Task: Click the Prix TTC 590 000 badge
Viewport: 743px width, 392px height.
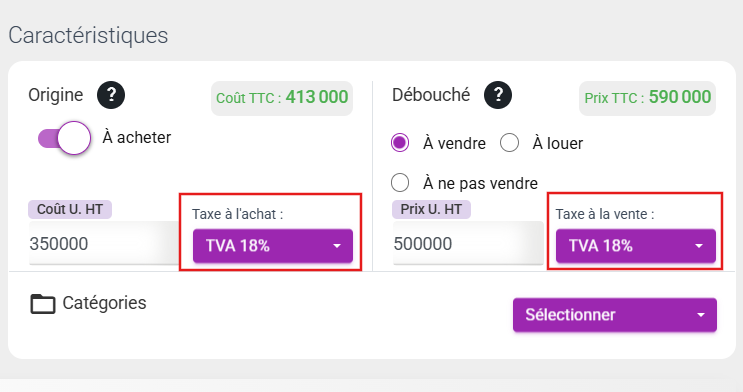Action: [x=647, y=98]
